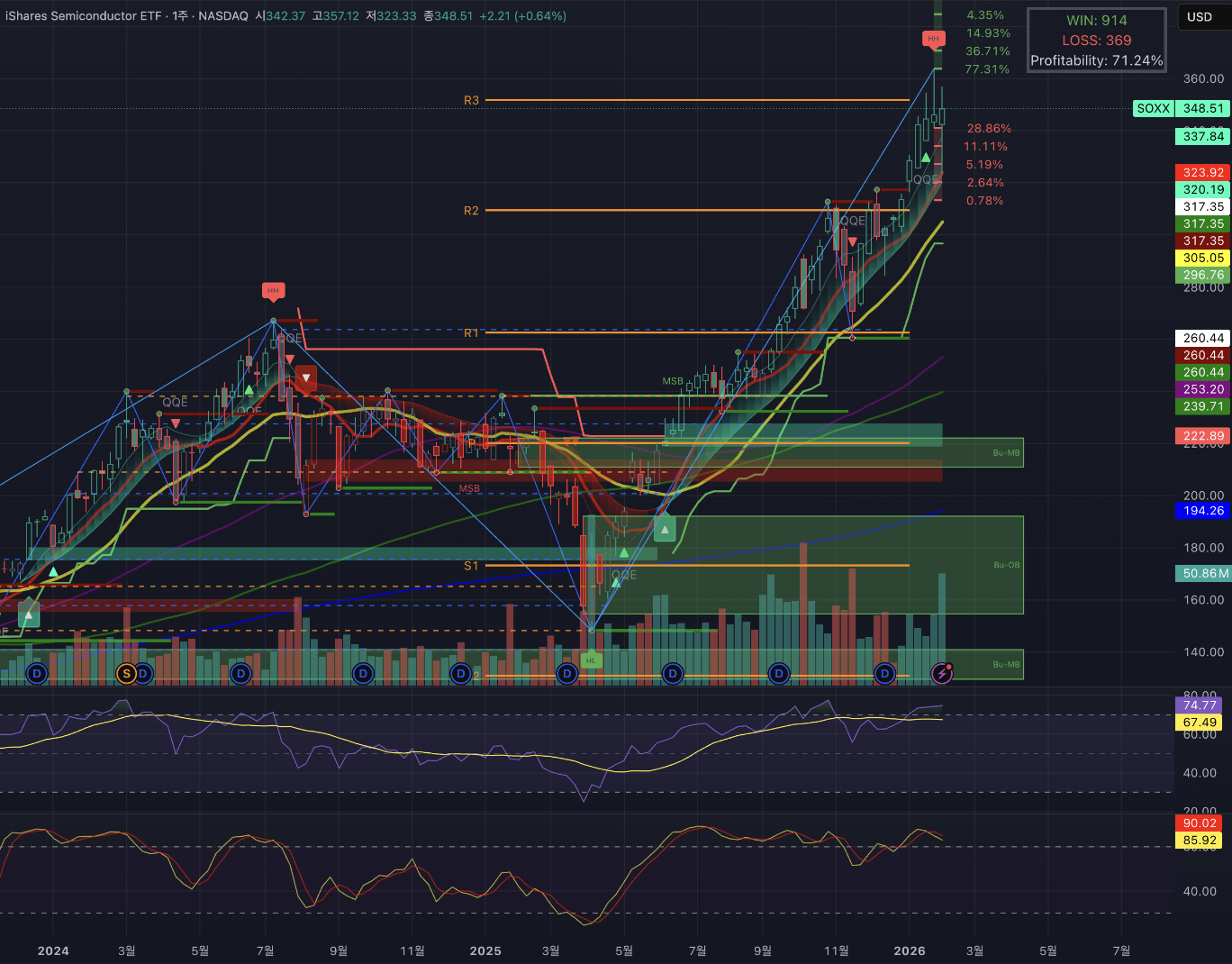Click the D dividend marker beside split marker
Viewport: 1232px width, 964px height.
coord(142,673)
